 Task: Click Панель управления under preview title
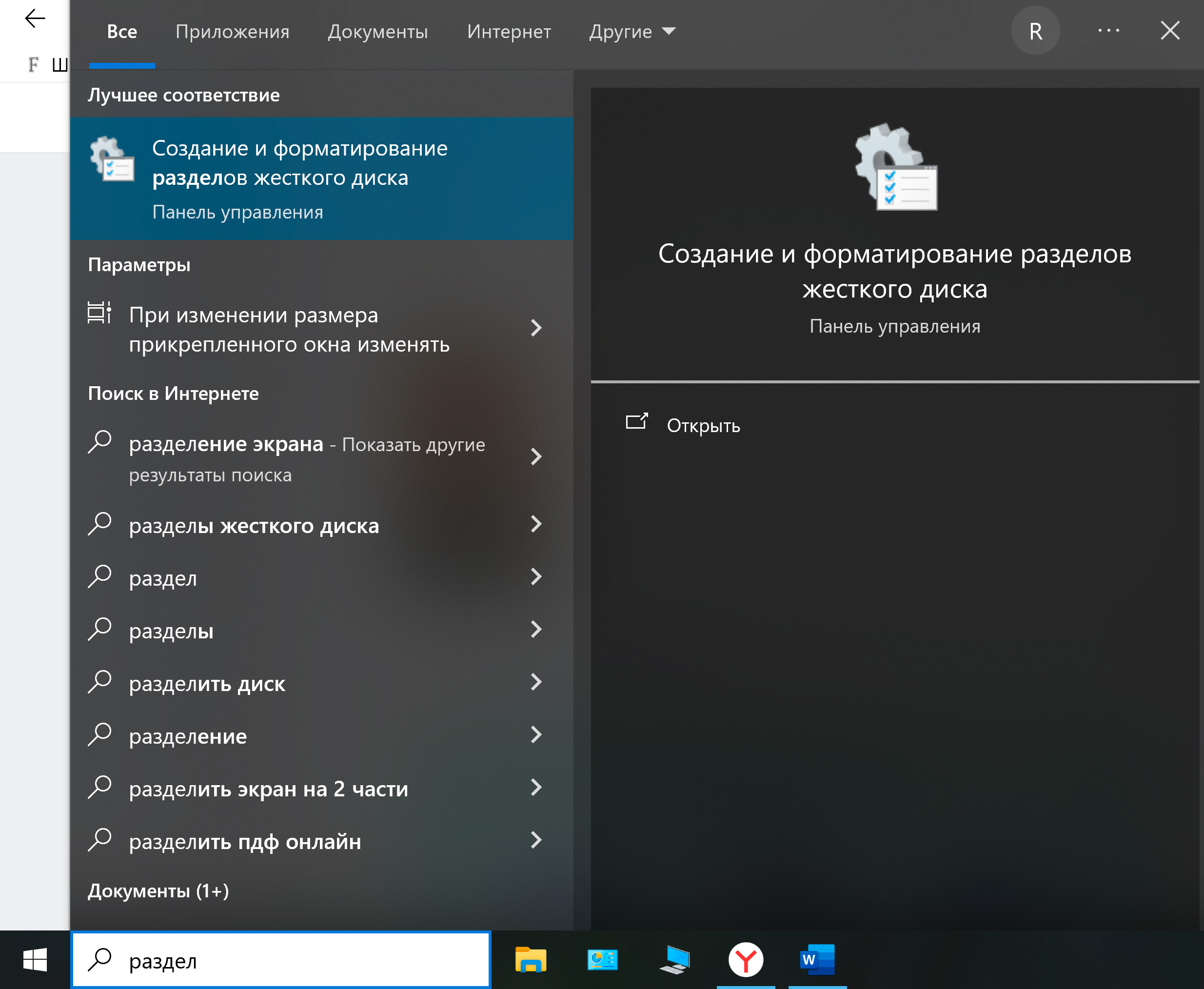pos(895,326)
